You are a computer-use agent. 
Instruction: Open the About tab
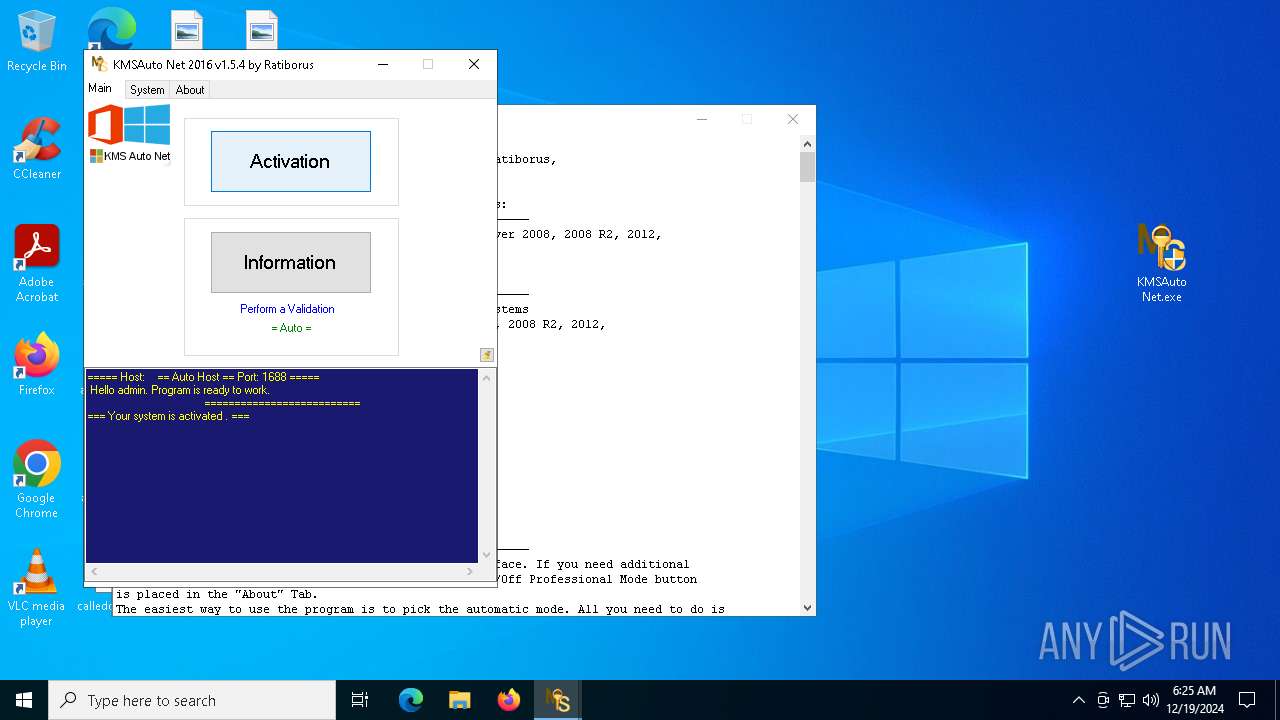tap(190, 90)
